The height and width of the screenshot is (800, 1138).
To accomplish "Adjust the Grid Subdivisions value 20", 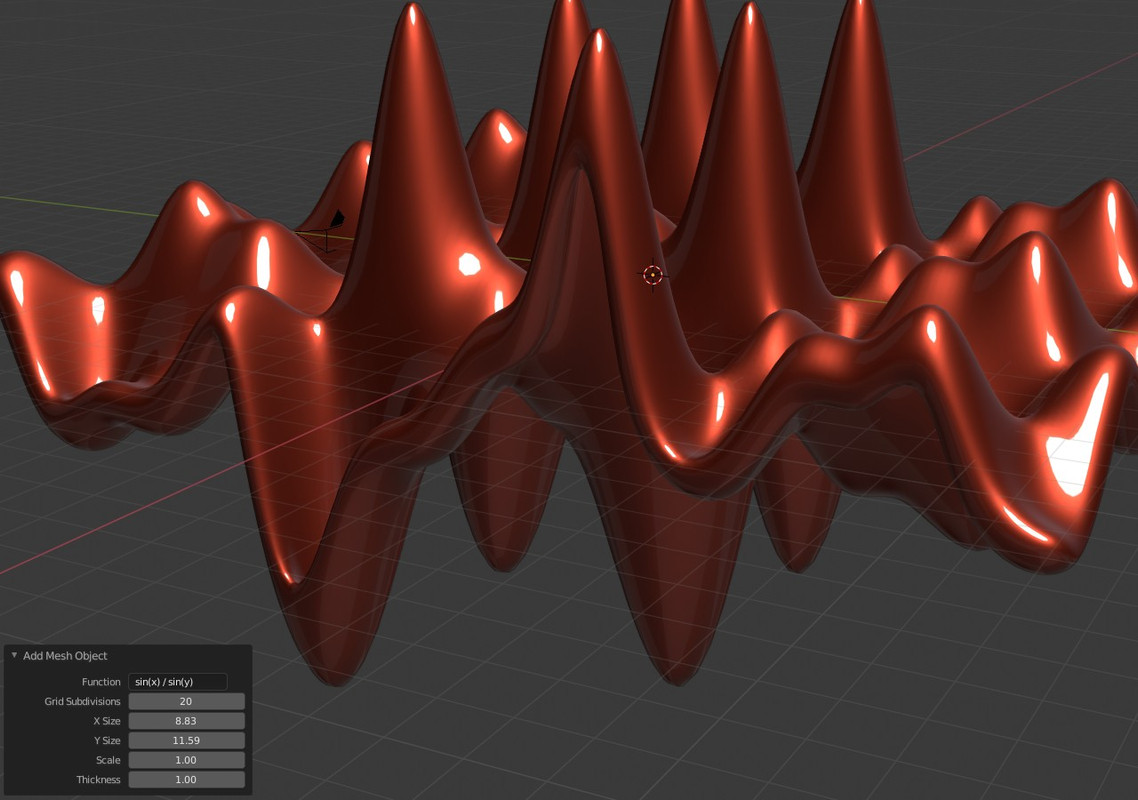I will [187, 701].
